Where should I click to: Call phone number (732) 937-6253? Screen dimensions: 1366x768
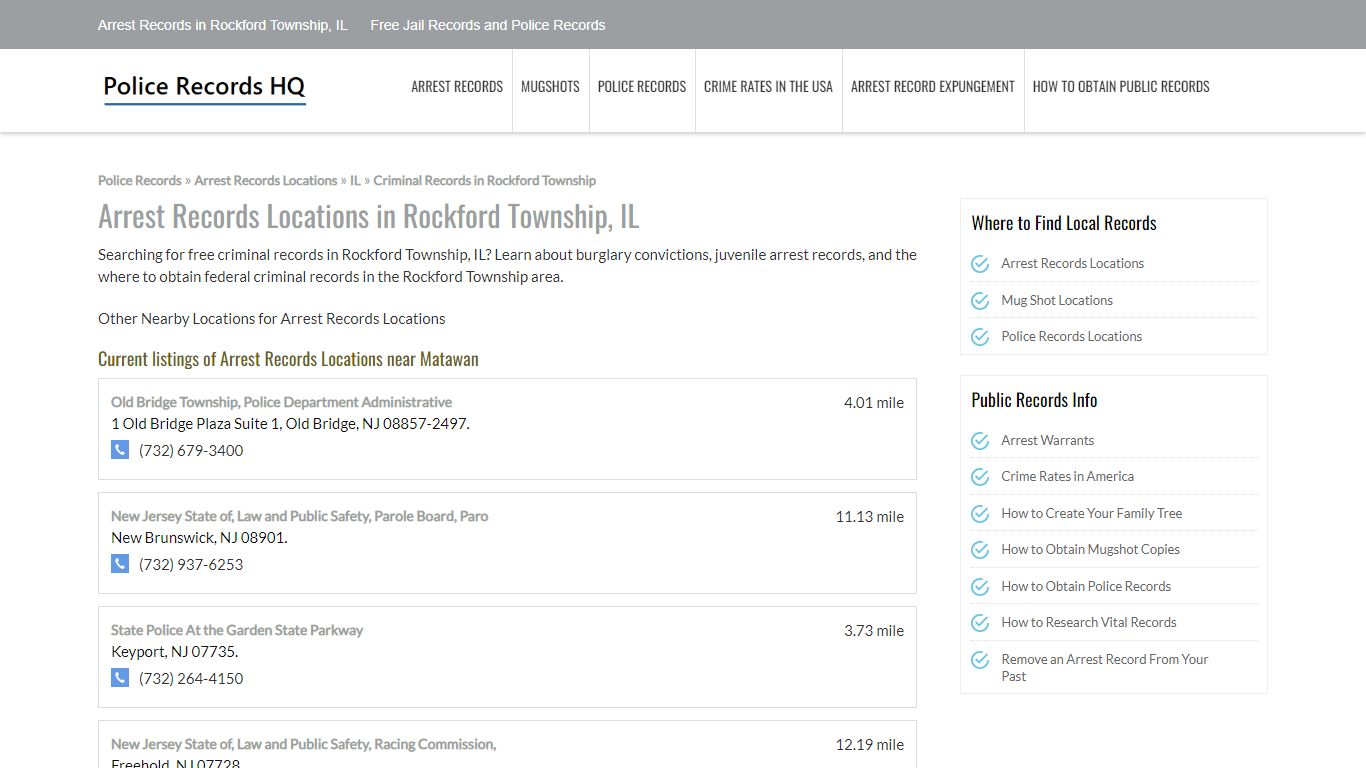click(191, 564)
